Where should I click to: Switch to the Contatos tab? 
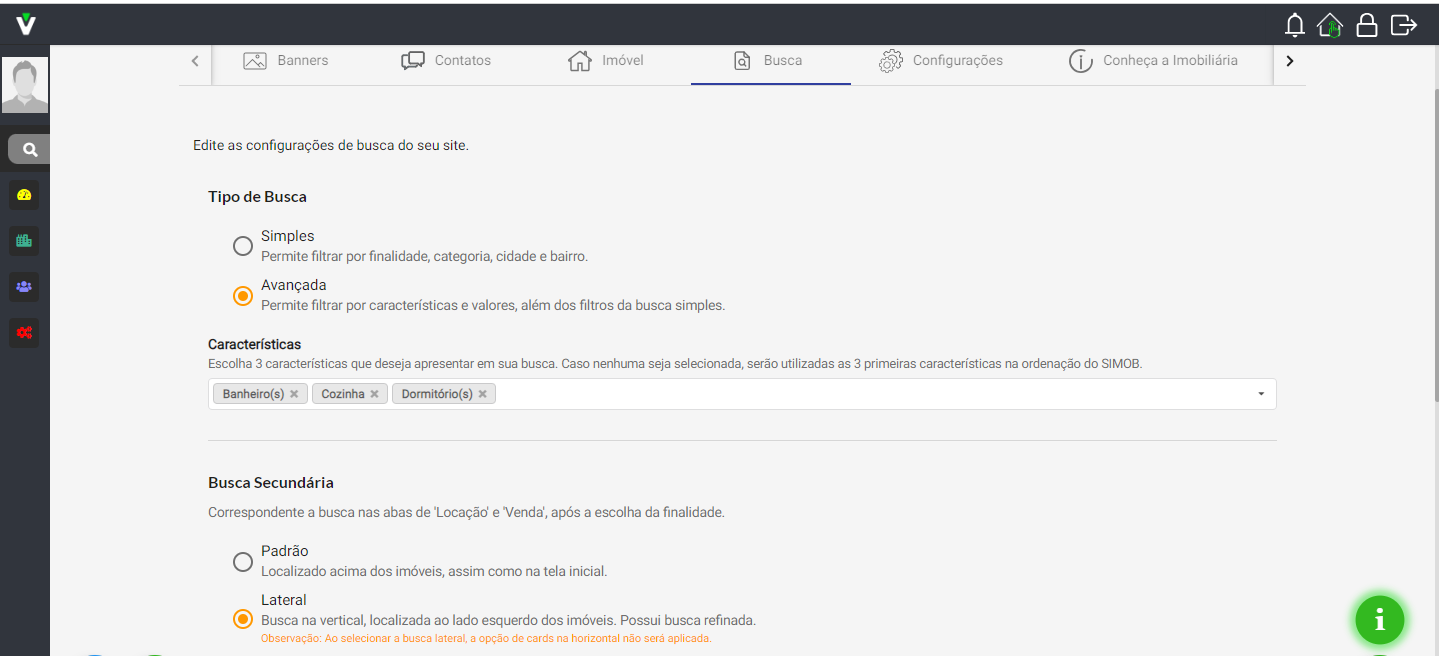point(446,61)
